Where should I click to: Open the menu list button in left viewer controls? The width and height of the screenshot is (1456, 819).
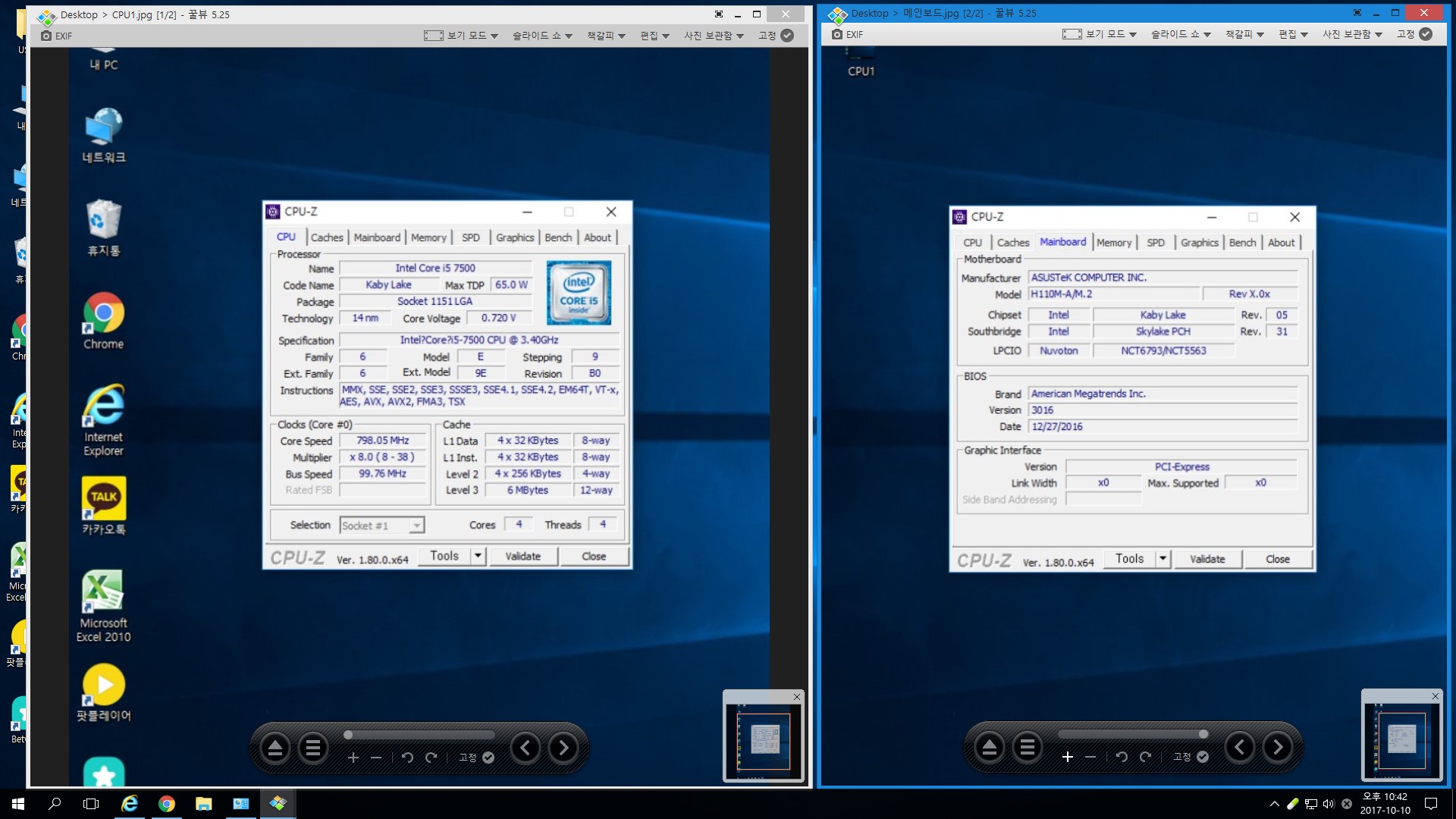(312, 748)
